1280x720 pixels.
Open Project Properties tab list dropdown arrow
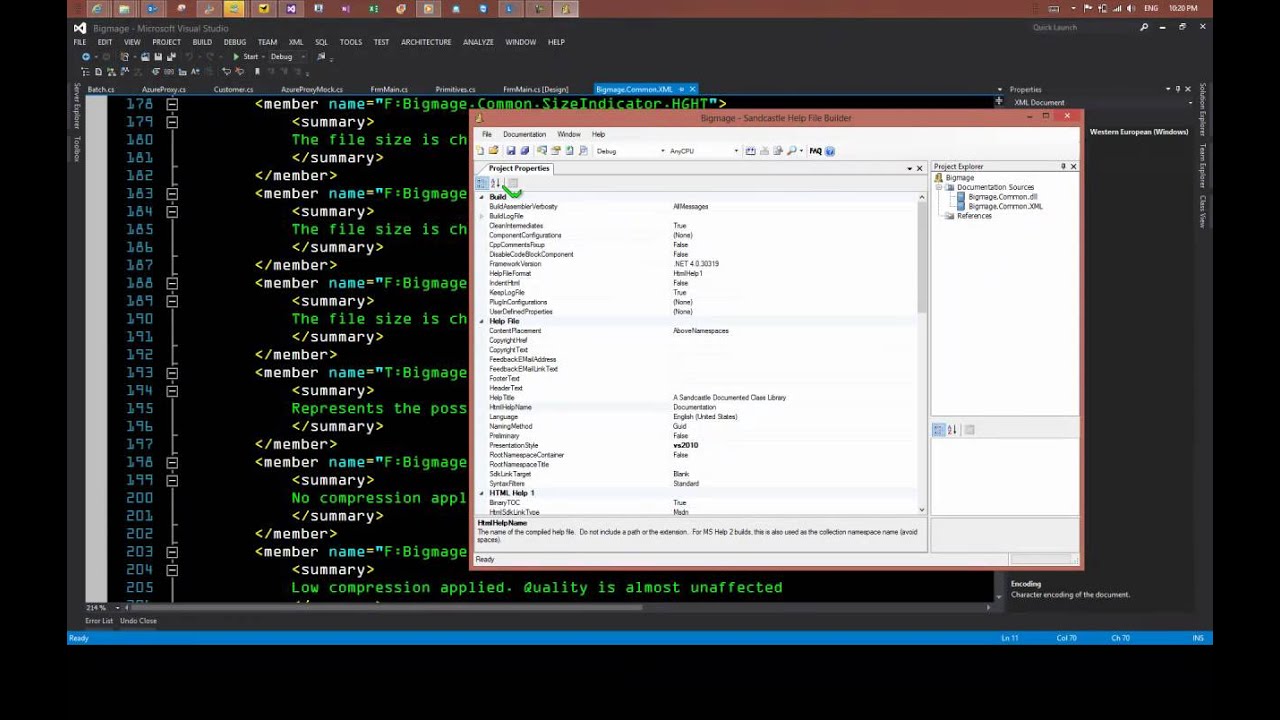pyautogui.click(x=909, y=168)
